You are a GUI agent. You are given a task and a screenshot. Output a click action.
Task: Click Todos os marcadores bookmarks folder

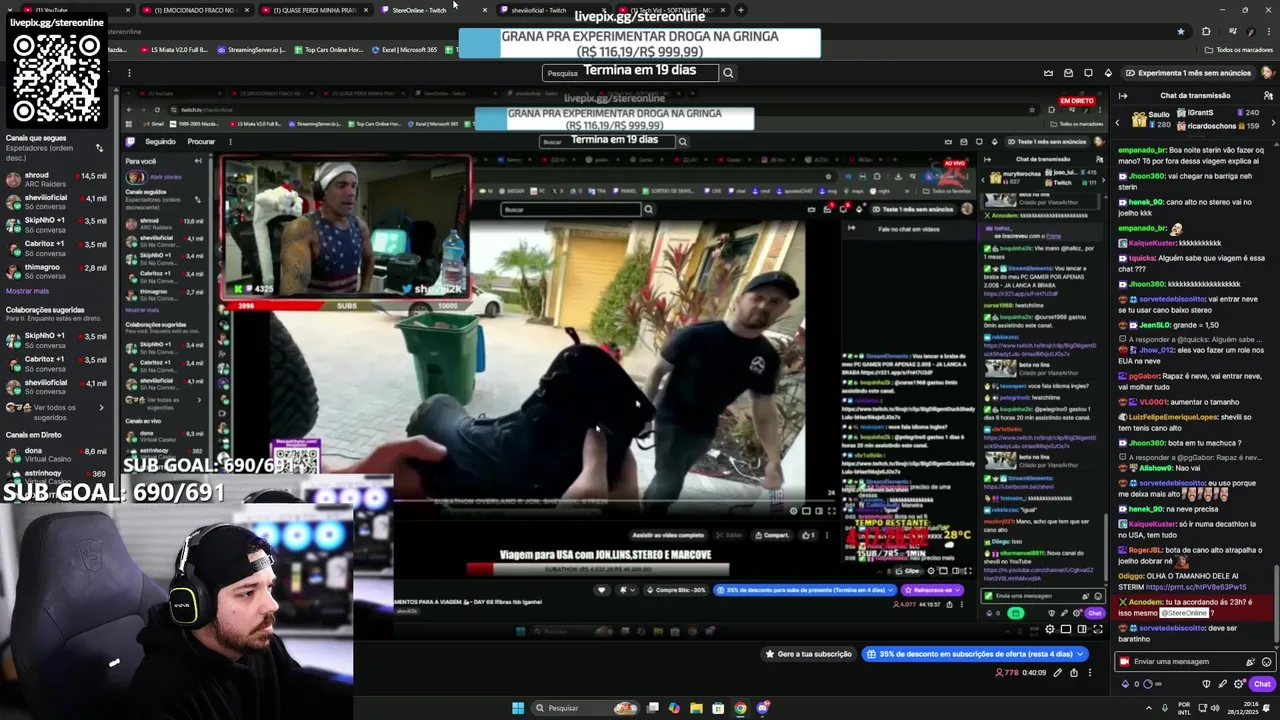pos(1240,49)
